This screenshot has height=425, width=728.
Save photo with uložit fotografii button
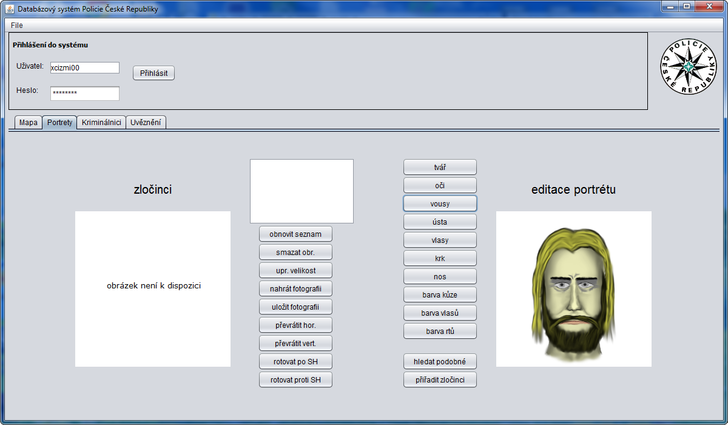coord(295,307)
